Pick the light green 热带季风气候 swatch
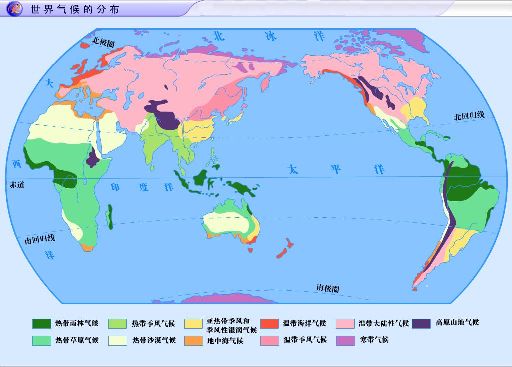The width and height of the screenshot is (512, 367). click(x=117, y=324)
